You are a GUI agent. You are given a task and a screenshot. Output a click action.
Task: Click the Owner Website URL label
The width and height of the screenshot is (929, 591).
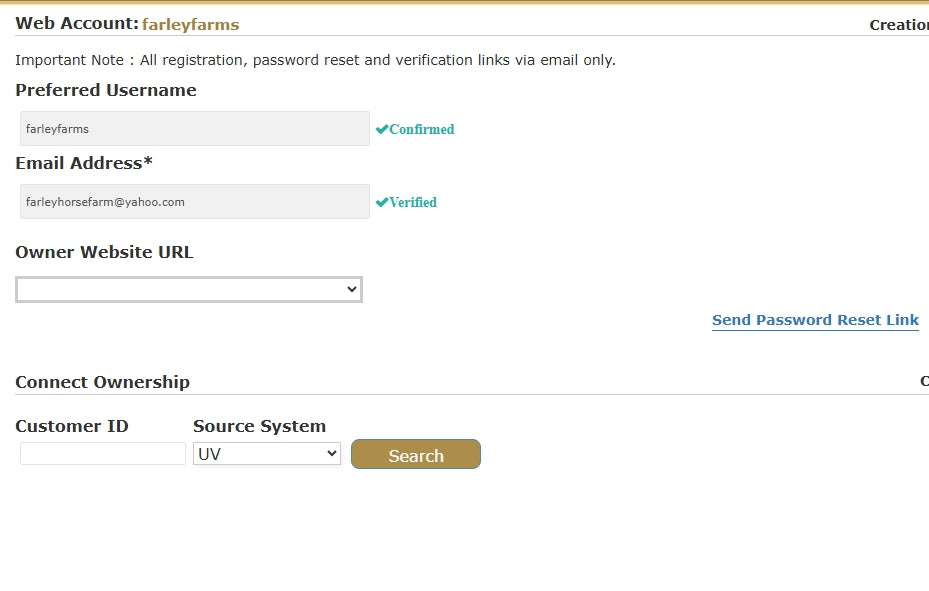pyautogui.click(x=104, y=252)
